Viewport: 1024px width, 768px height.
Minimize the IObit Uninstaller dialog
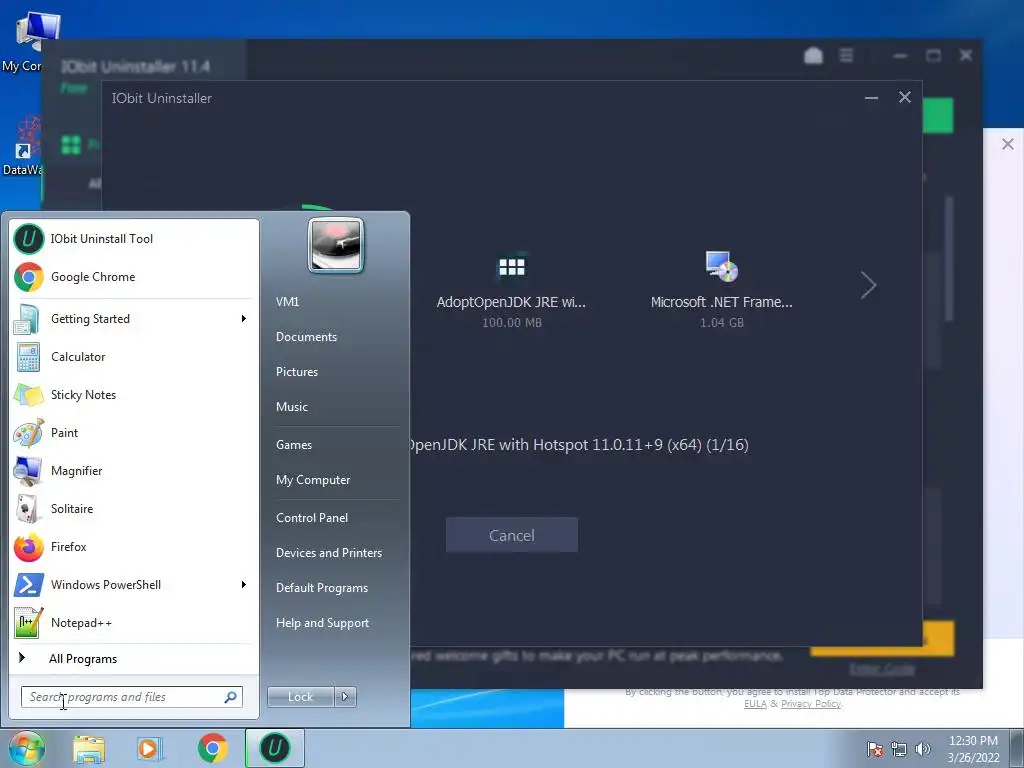coord(871,98)
